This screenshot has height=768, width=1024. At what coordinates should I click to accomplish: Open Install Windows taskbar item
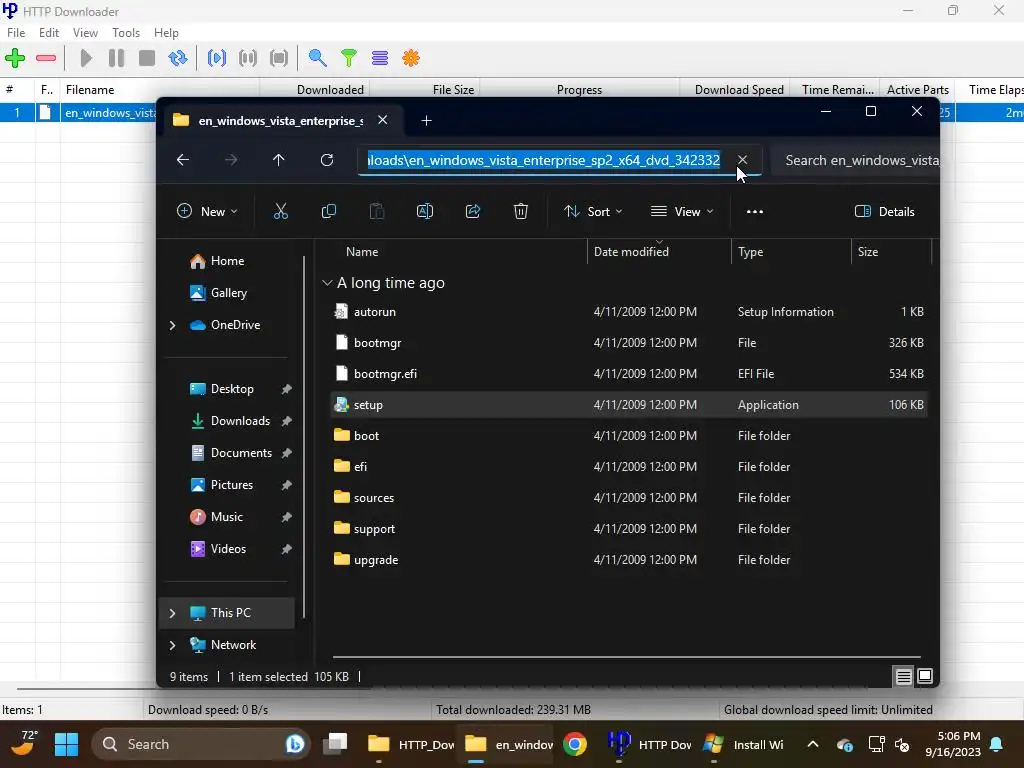[x=744, y=744]
